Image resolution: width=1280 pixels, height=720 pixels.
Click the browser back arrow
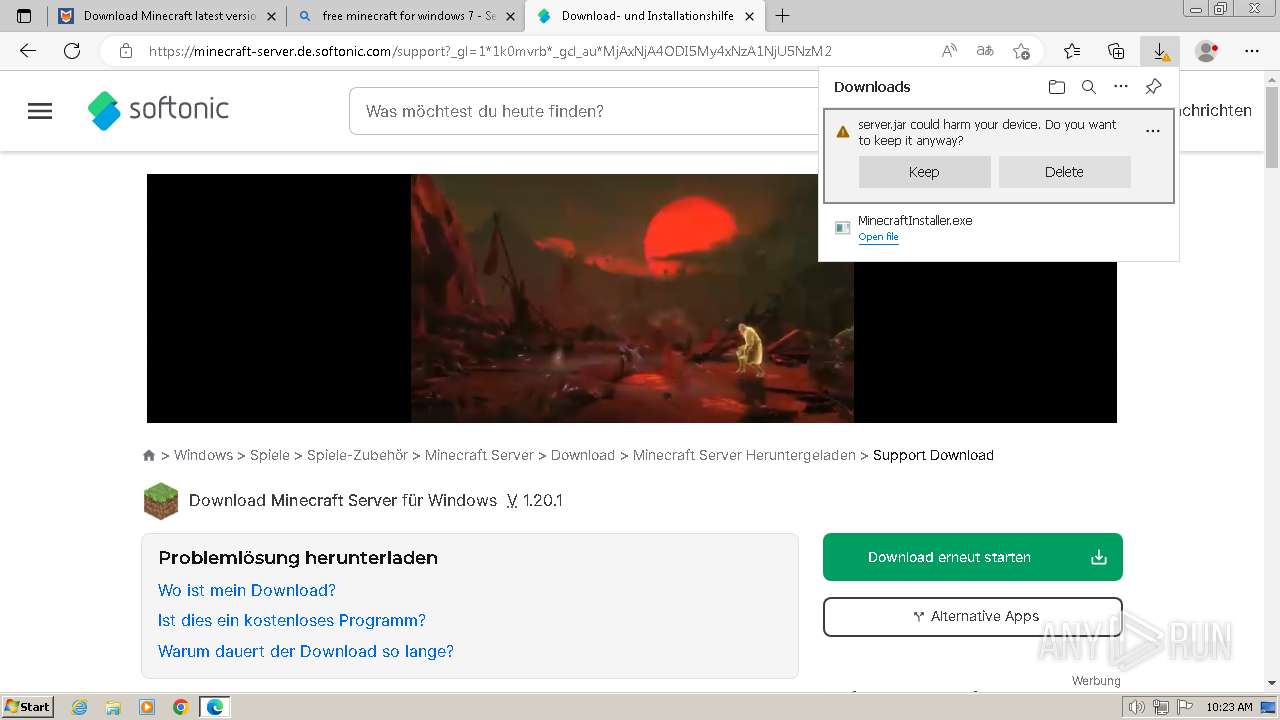point(28,51)
